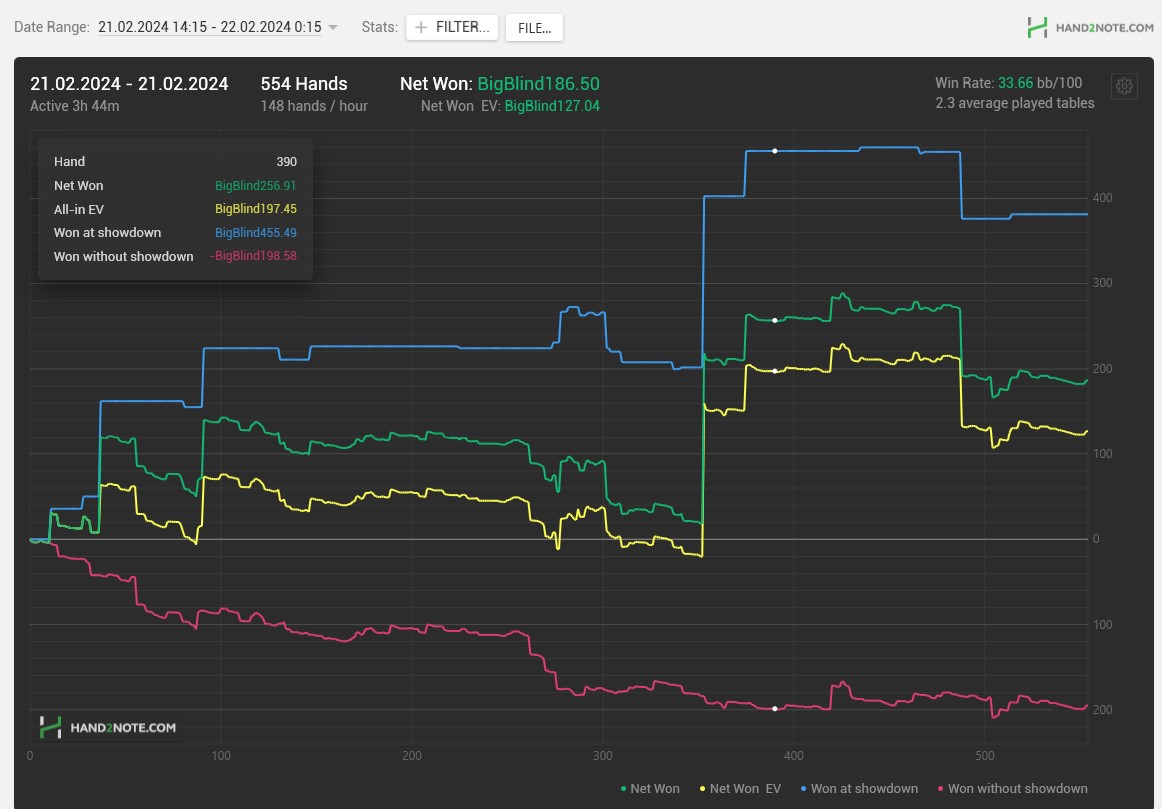Click the Net Won EV value BigBlind127.04
This screenshot has width=1162, height=809.
552,106
